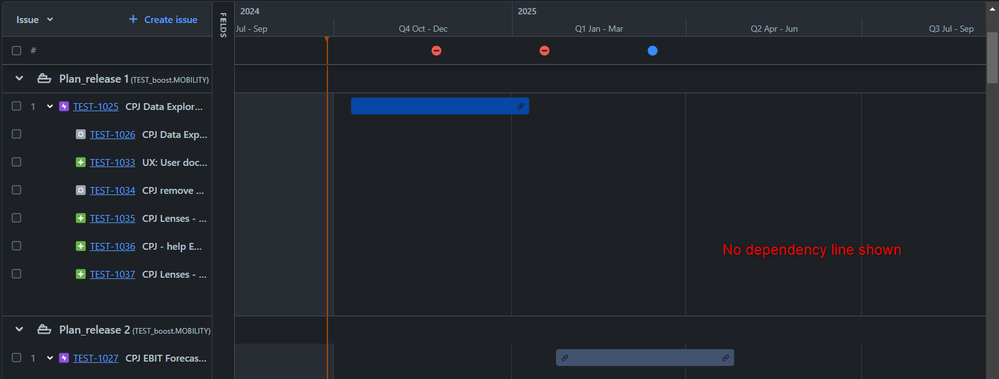This screenshot has width=999, height=379.
Task: Click the epic icon beside TEST-1027
Action: [x=64, y=358]
